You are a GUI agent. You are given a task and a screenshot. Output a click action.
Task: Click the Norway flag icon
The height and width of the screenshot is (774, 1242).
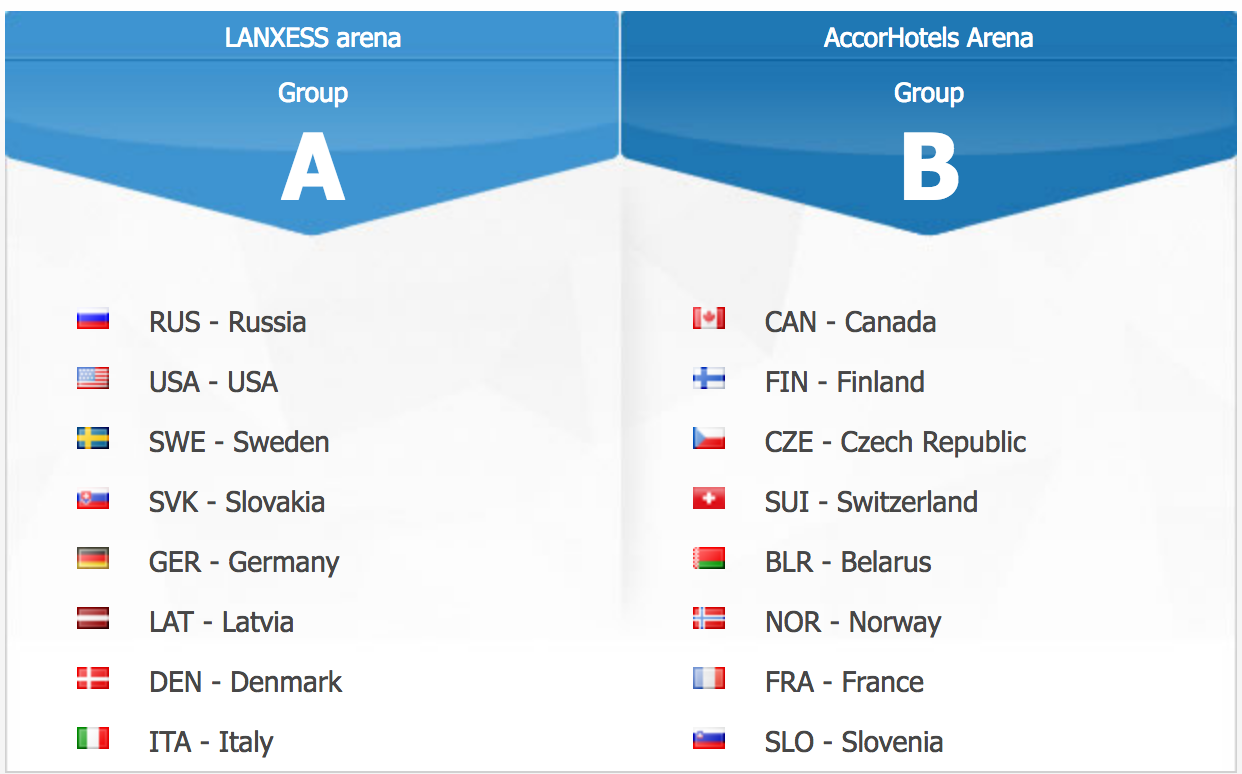click(709, 619)
